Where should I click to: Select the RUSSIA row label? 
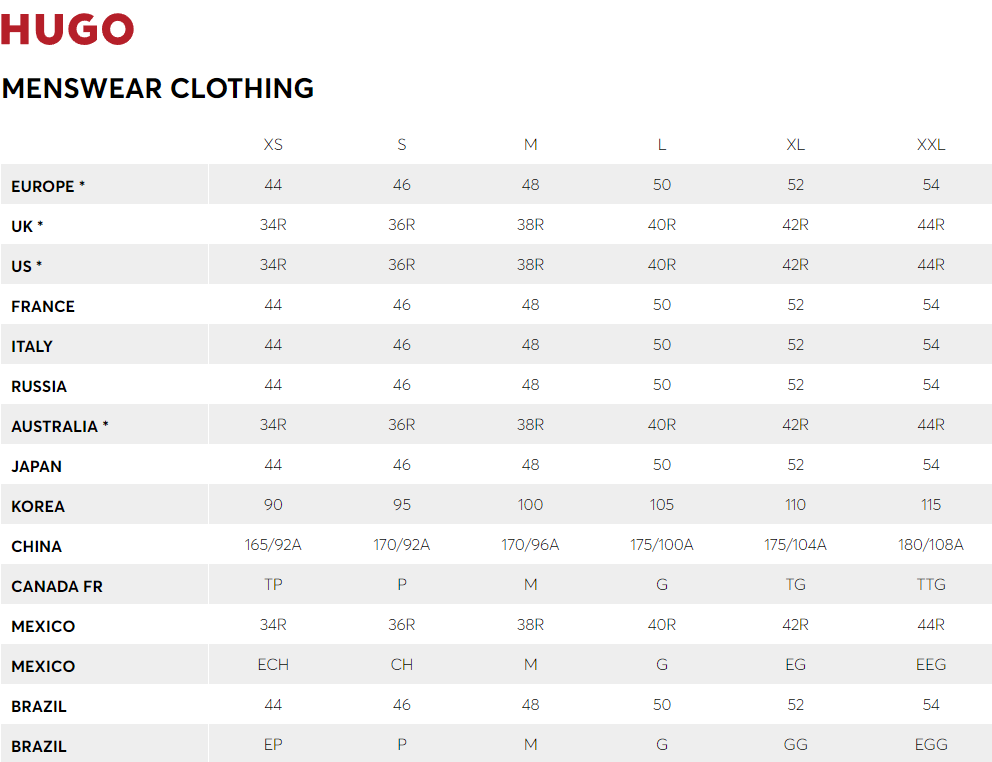[39, 386]
